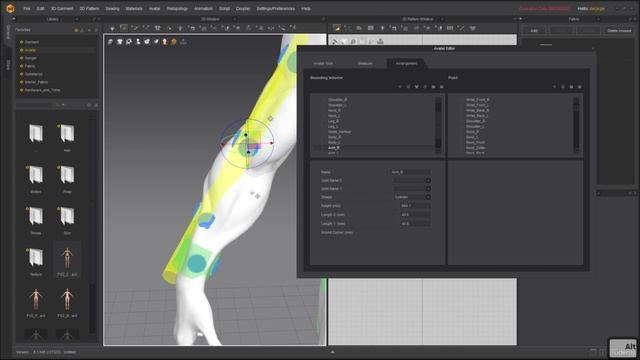Open the Settings/Preferences menu
Screen dimensions: 640x360
point(276,9)
